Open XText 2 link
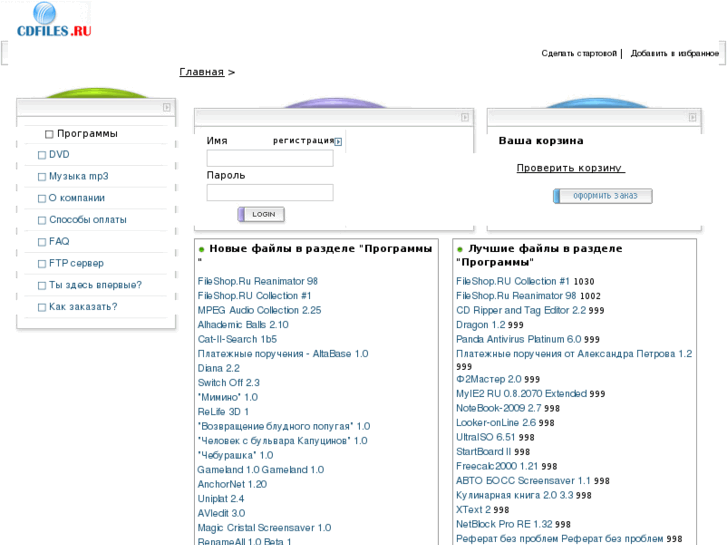 [473, 509]
